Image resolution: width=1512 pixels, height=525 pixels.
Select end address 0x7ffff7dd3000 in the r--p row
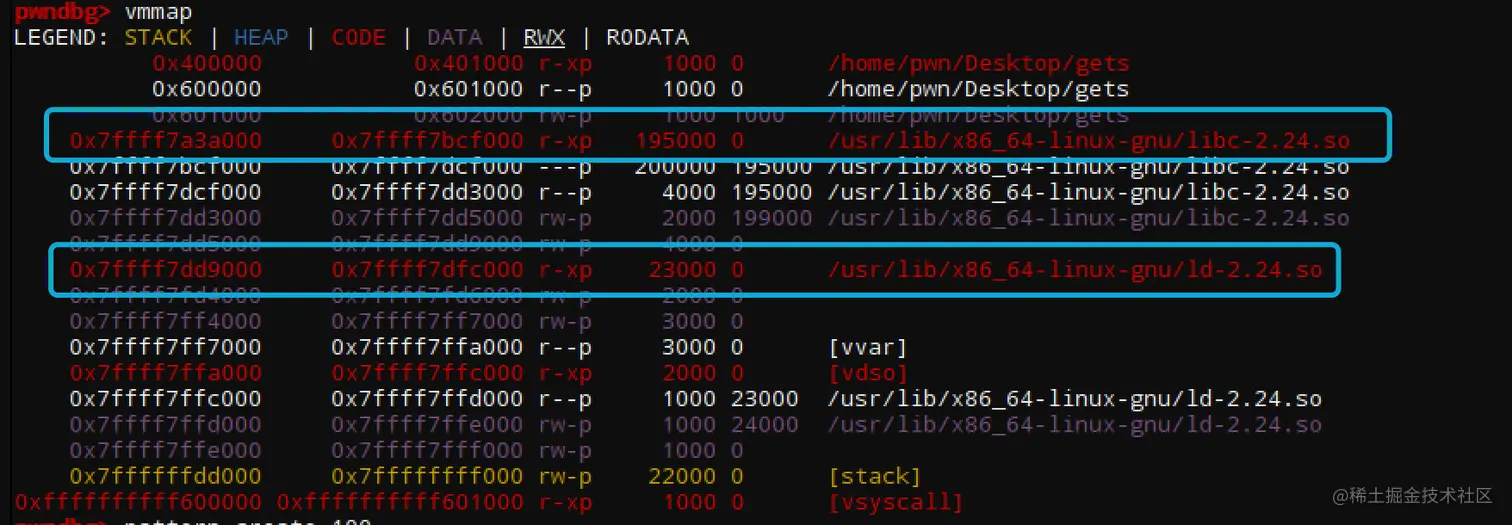click(x=427, y=192)
